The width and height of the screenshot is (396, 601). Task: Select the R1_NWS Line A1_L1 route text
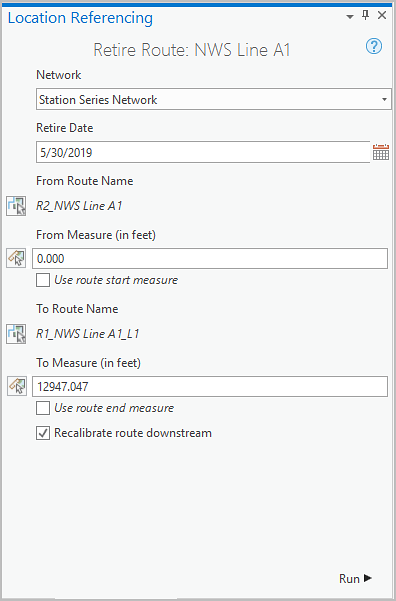(x=87, y=334)
